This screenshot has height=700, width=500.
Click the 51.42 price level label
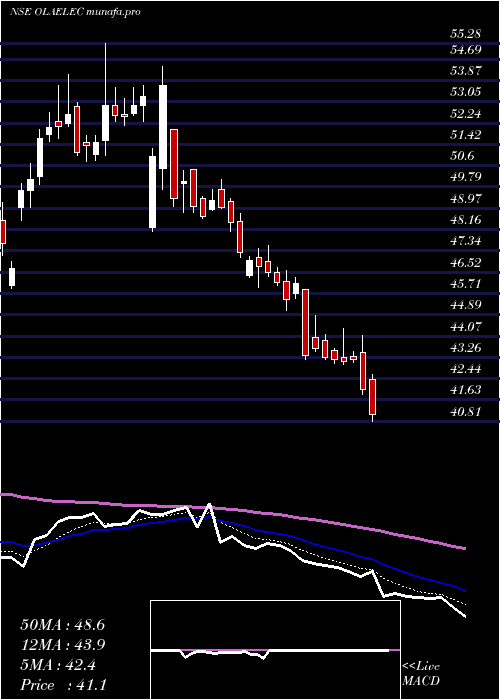(x=466, y=134)
